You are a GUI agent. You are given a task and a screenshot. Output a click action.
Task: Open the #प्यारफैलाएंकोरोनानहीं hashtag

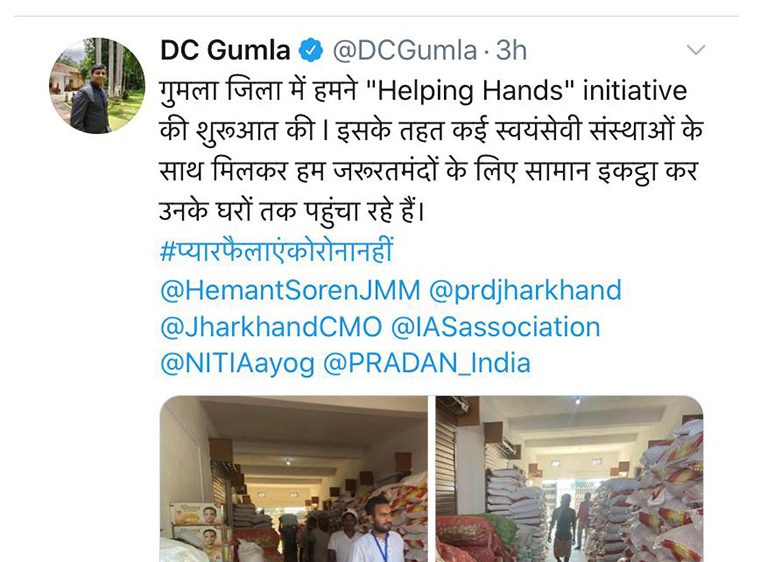point(277,250)
